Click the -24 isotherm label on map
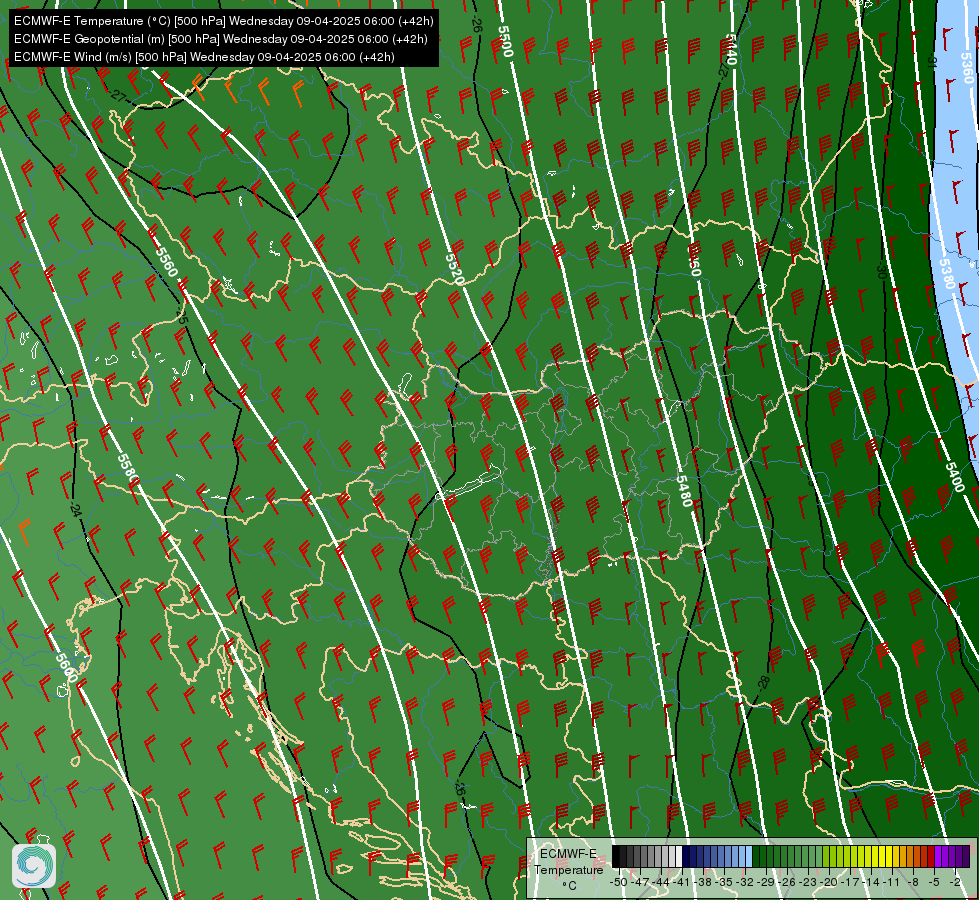Image resolution: width=979 pixels, height=900 pixels. coord(76,510)
